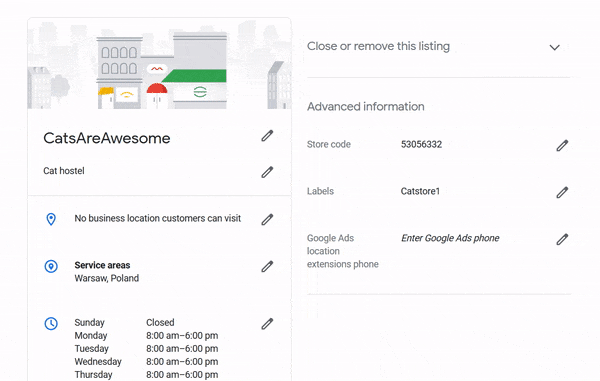This screenshot has height=381, width=600.
Task: Click Google Ads location extensions phone label
Action: (342, 251)
